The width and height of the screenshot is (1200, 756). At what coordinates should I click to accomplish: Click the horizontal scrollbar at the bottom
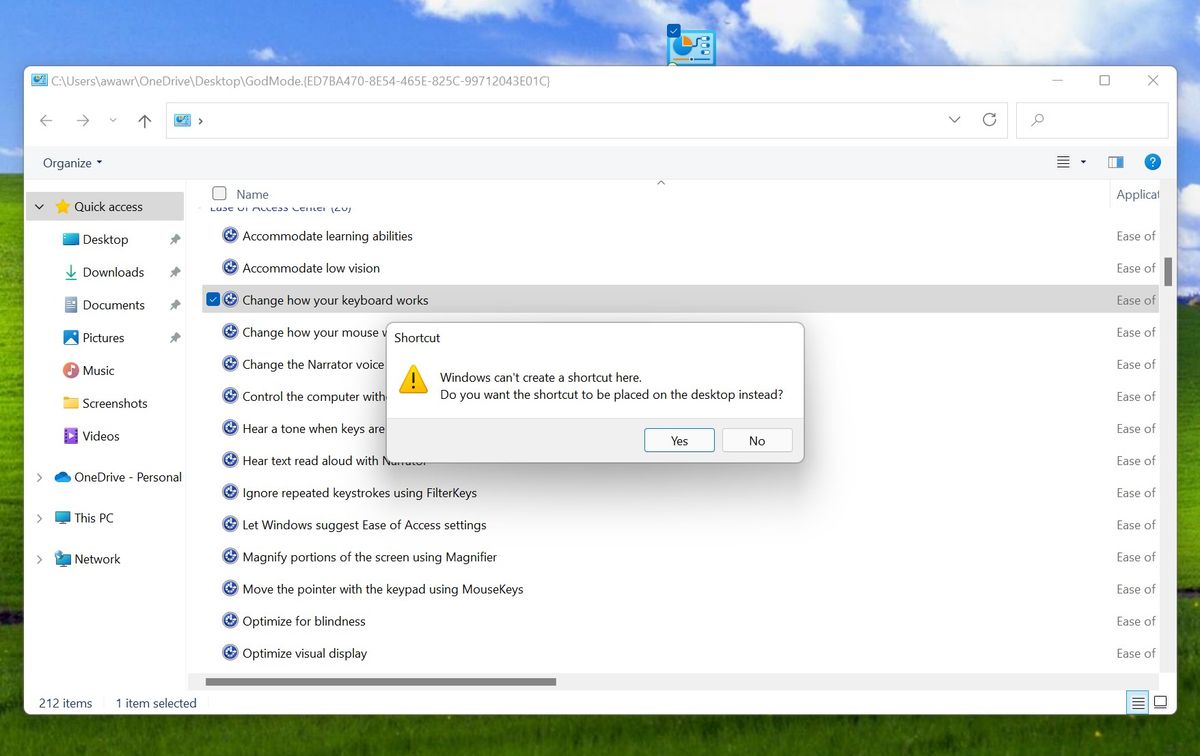tap(380, 681)
